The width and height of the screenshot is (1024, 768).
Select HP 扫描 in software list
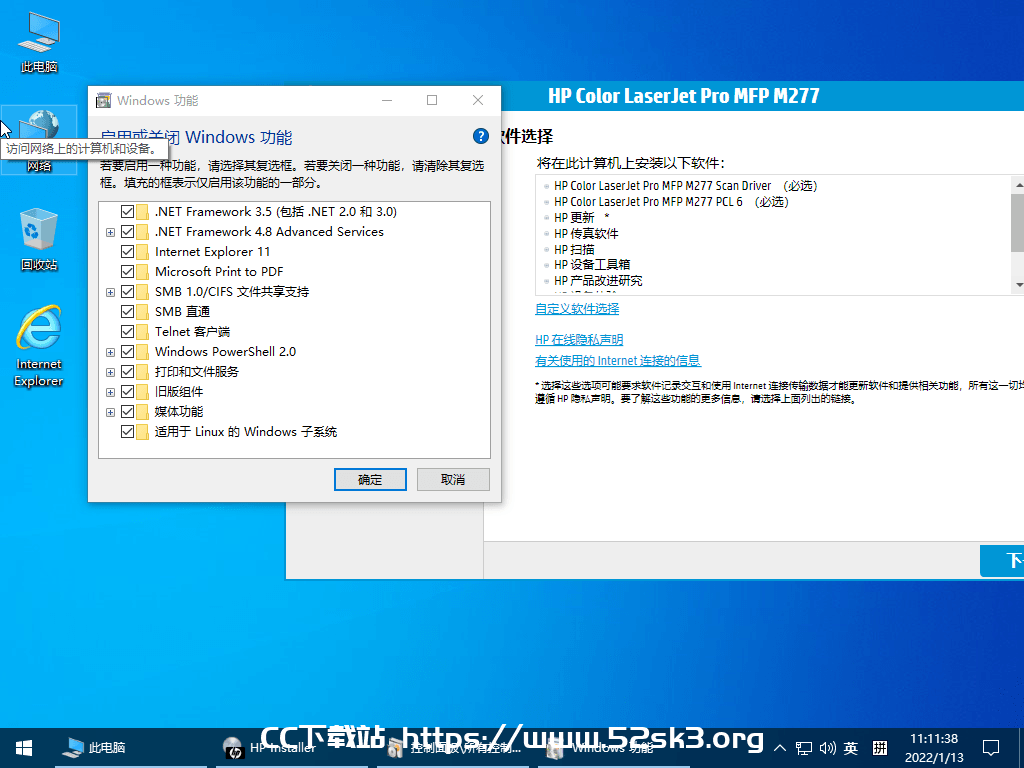[x=574, y=249]
